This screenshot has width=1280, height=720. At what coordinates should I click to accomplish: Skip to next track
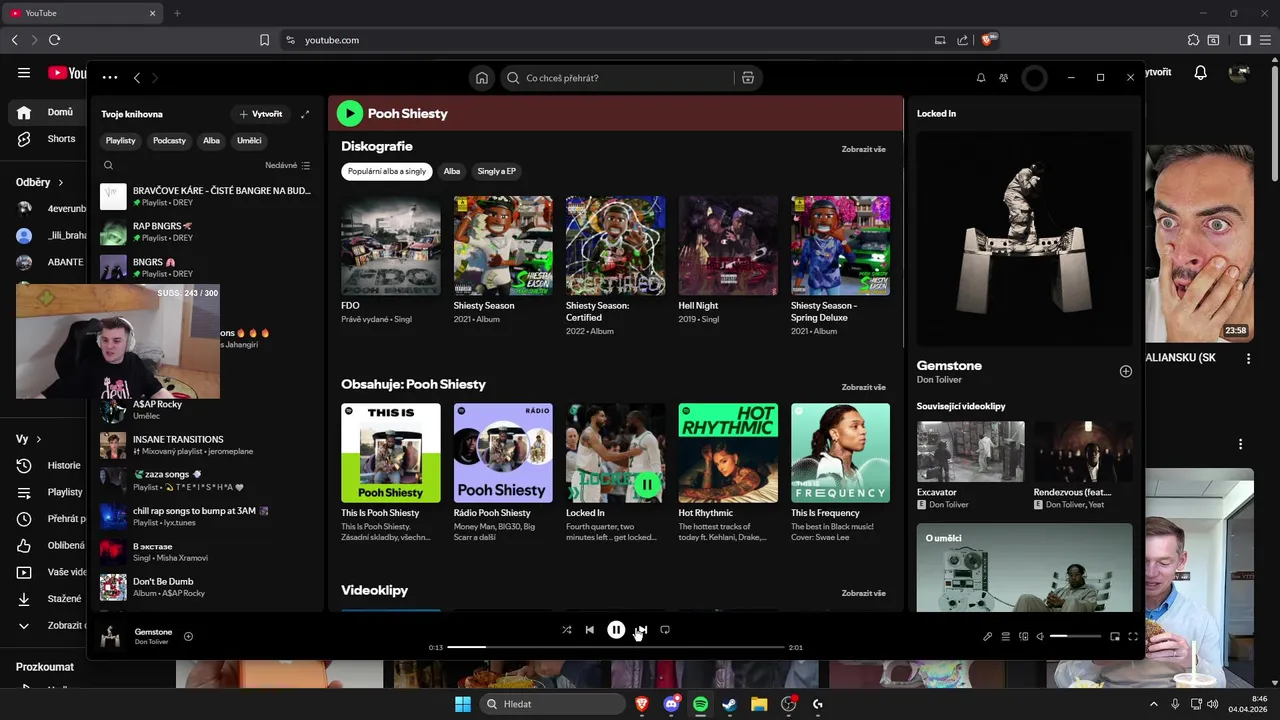[x=642, y=630]
